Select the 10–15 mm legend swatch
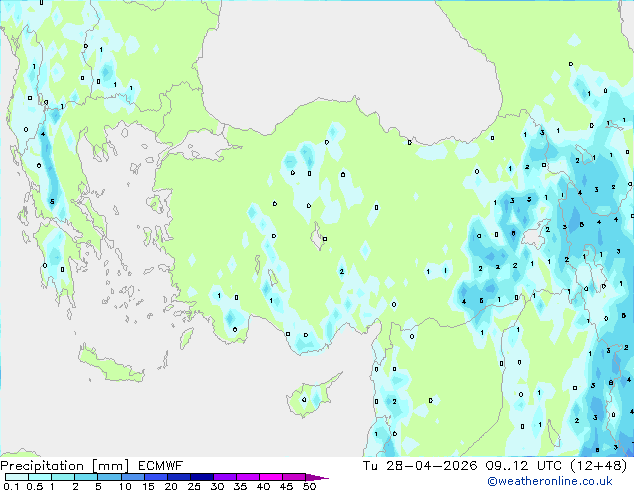Image resolution: width=634 pixels, height=490 pixels. [x=132, y=477]
